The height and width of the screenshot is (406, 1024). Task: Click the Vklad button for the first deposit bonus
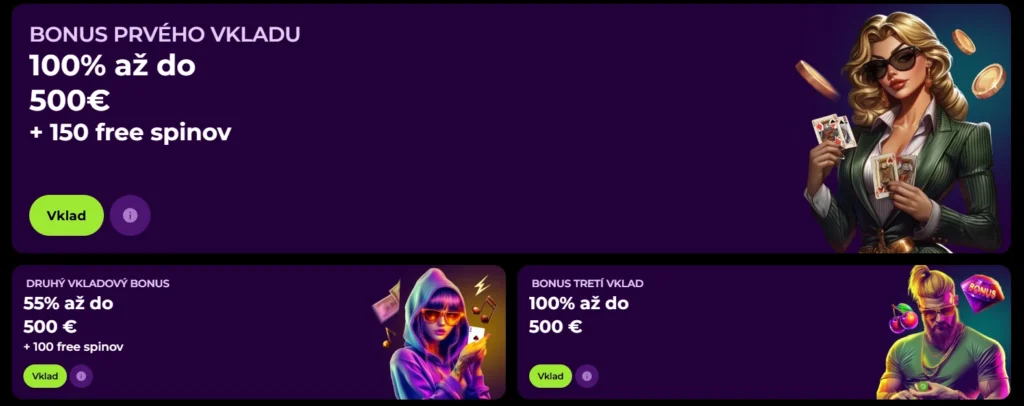pos(67,215)
